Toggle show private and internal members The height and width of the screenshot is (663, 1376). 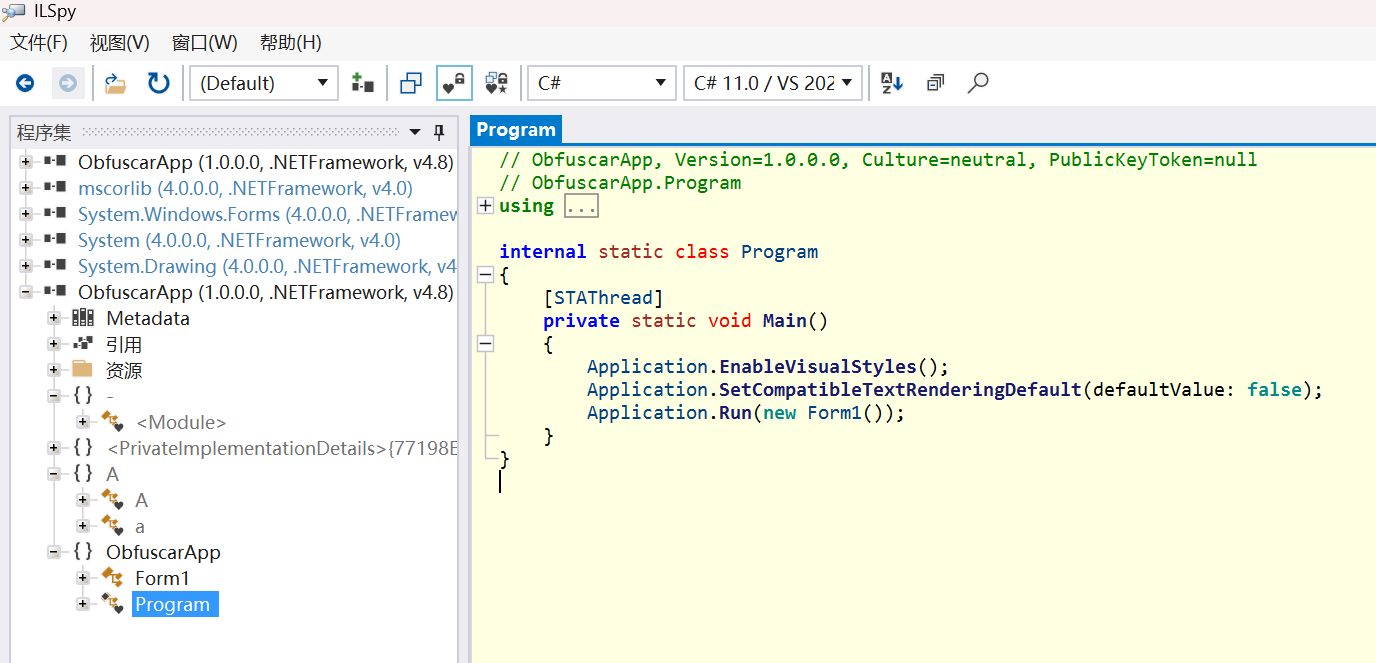pos(454,83)
